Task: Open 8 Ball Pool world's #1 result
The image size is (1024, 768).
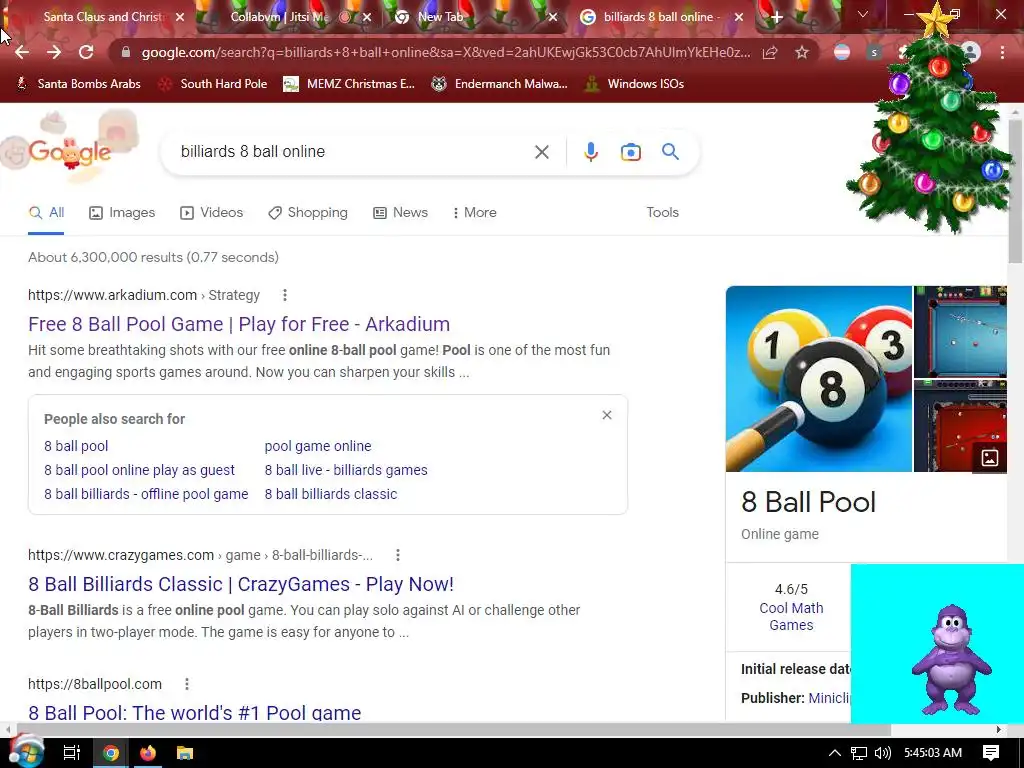Action: coord(195,712)
